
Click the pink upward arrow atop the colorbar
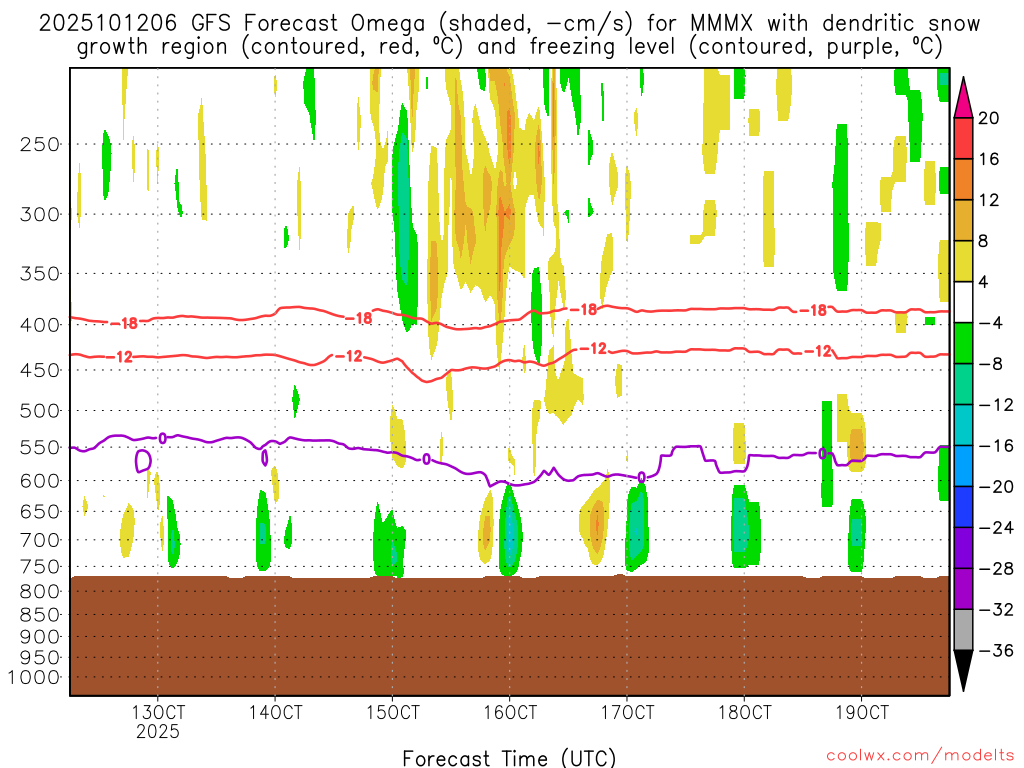coord(963,98)
